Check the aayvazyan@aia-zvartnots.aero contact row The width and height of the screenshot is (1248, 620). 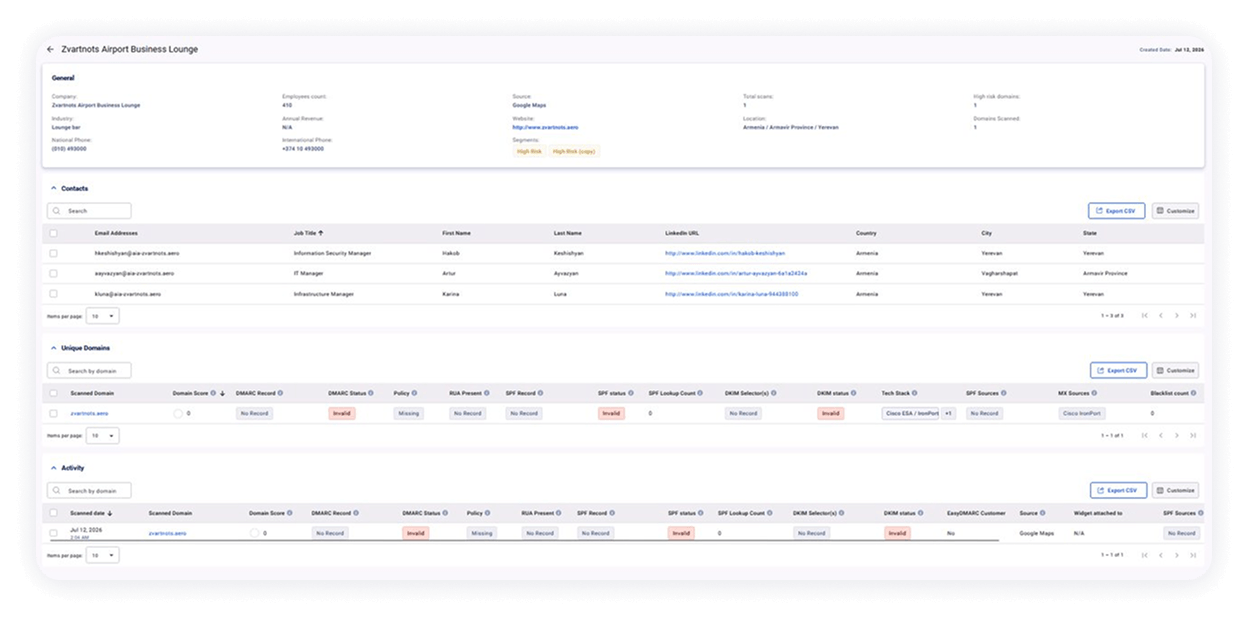pyautogui.click(x=54, y=273)
